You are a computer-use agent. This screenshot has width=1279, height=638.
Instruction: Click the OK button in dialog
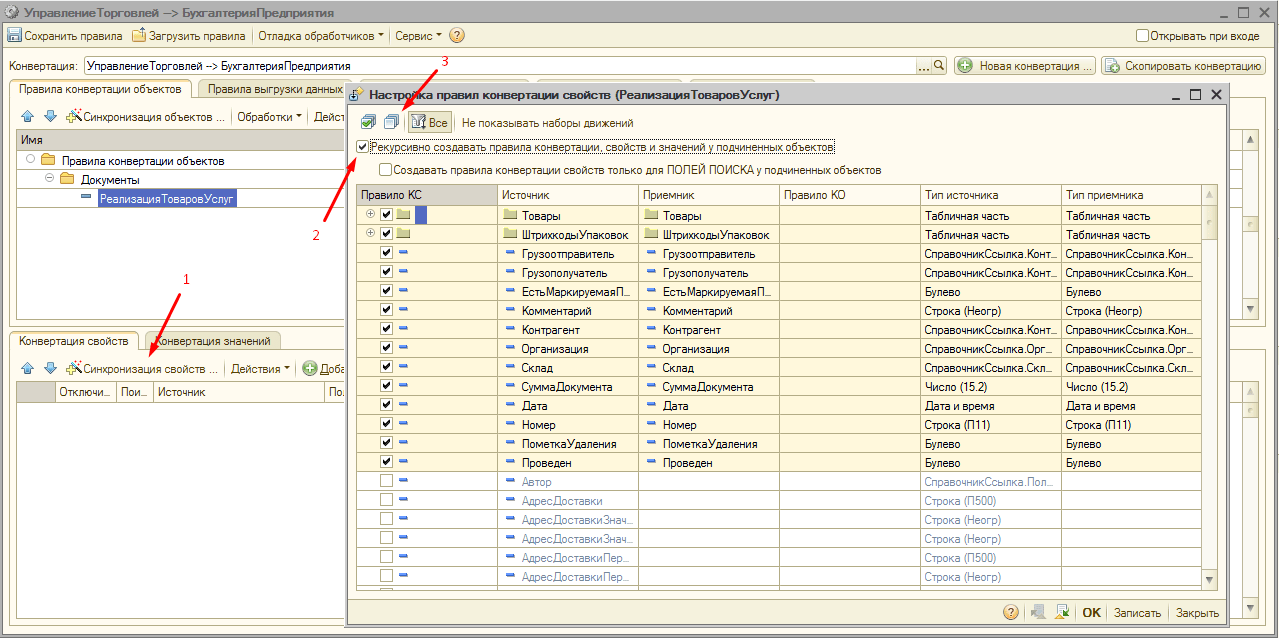1091,613
